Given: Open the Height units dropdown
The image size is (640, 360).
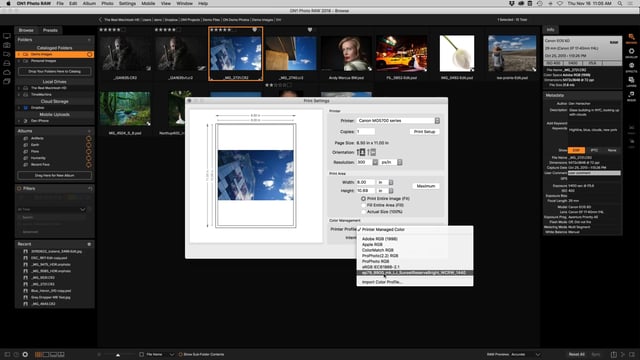Looking at the screenshot, I should pos(385,191).
